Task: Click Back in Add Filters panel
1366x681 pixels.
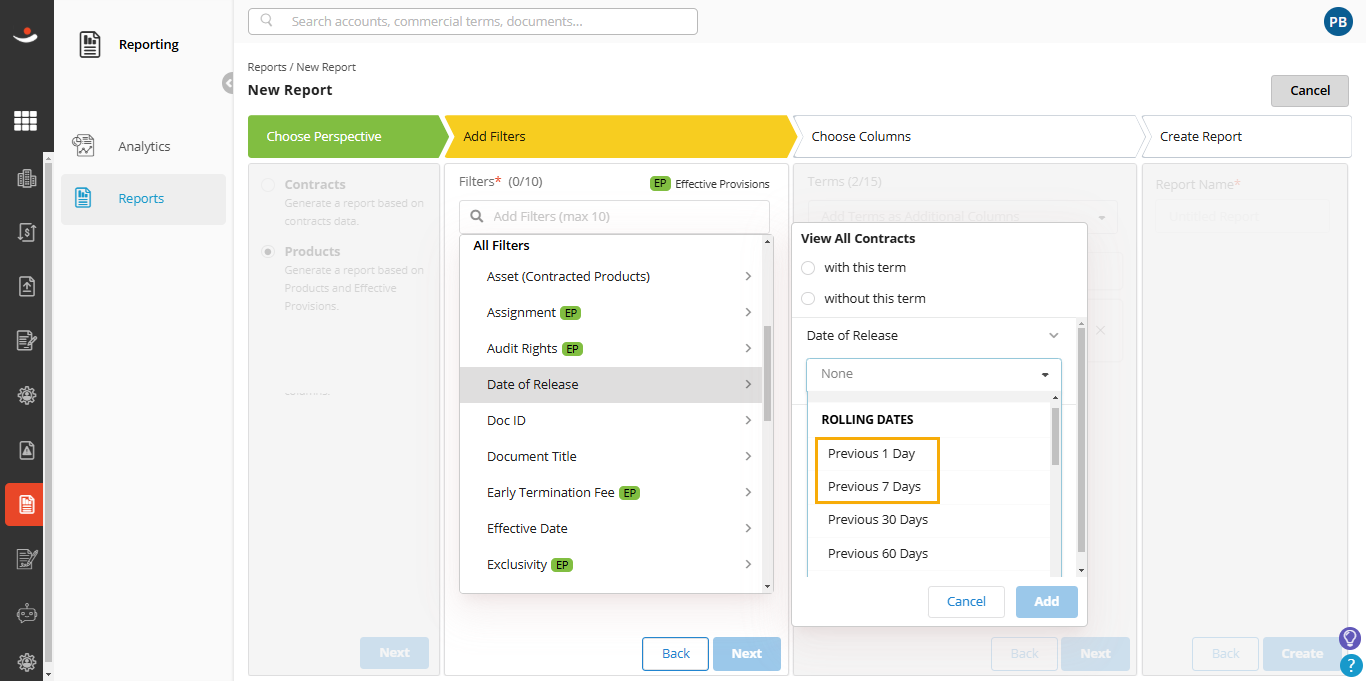Action: click(x=676, y=653)
